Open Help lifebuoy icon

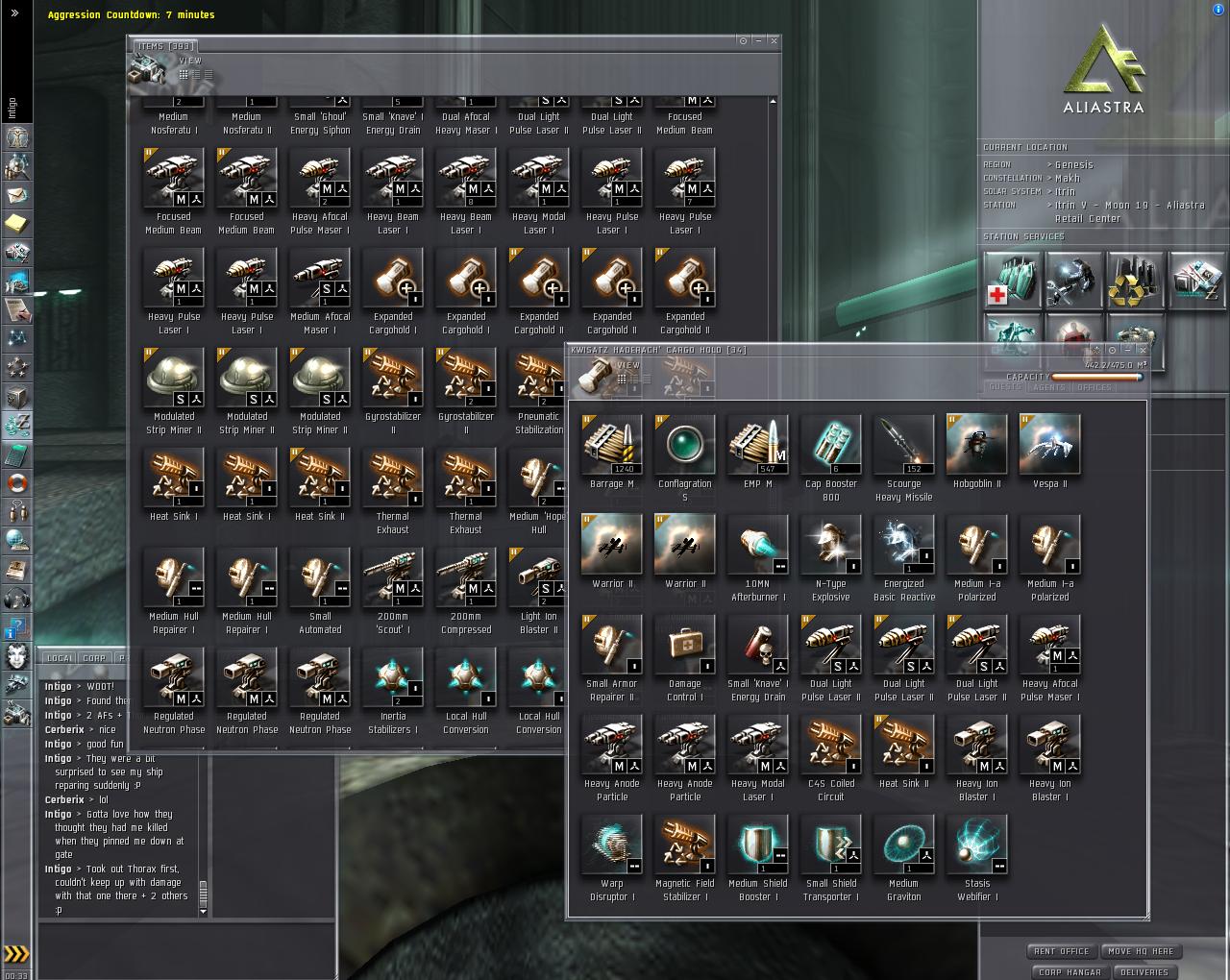17,482
